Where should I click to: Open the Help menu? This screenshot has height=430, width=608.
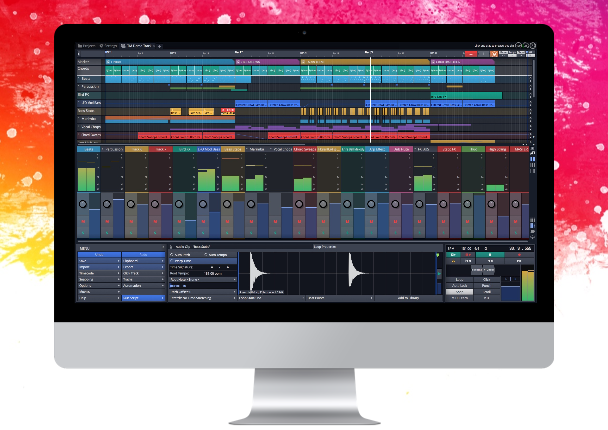click(x=99, y=298)
